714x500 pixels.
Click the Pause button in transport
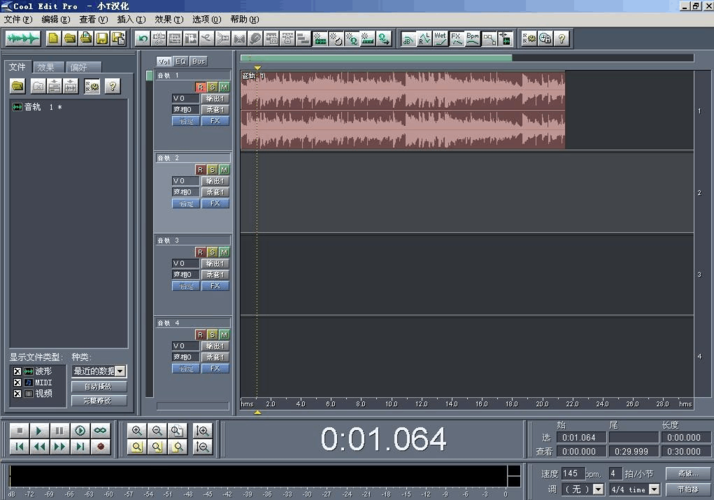coord(59,430)
